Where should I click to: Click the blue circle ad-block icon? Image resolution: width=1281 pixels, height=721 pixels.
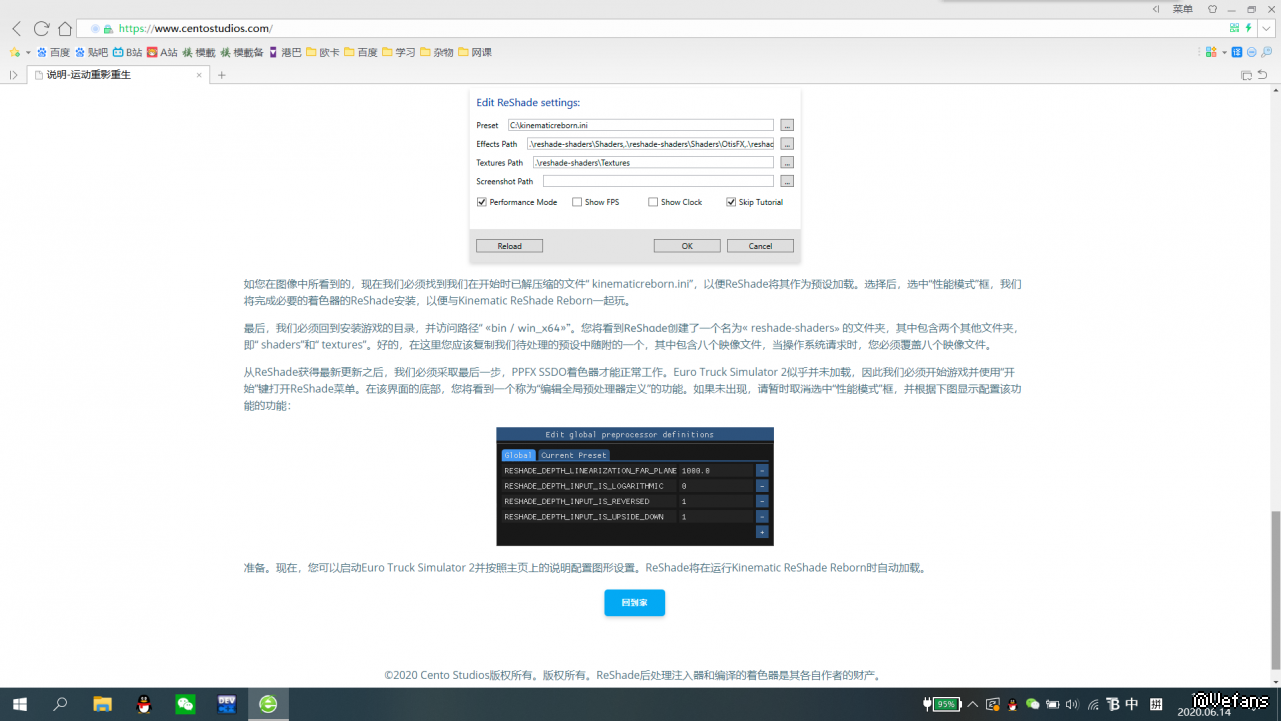coord(1251,52)
